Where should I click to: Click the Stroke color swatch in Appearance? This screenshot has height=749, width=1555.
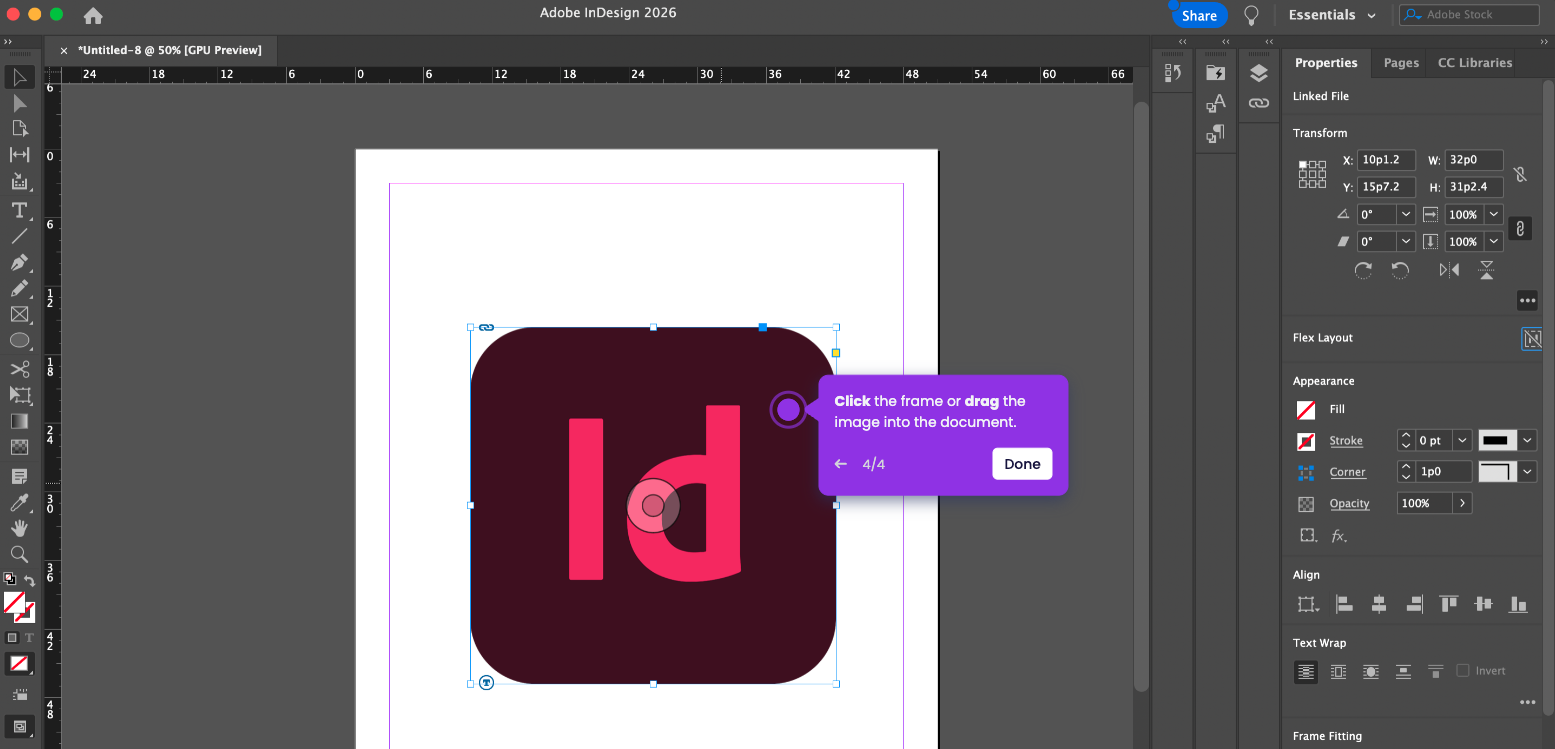pos(1306,441)
